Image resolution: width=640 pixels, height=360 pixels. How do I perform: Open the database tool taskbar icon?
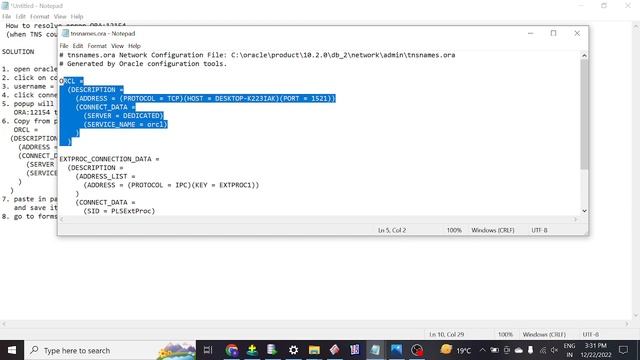pyautogui.click(x=272, y=350)
